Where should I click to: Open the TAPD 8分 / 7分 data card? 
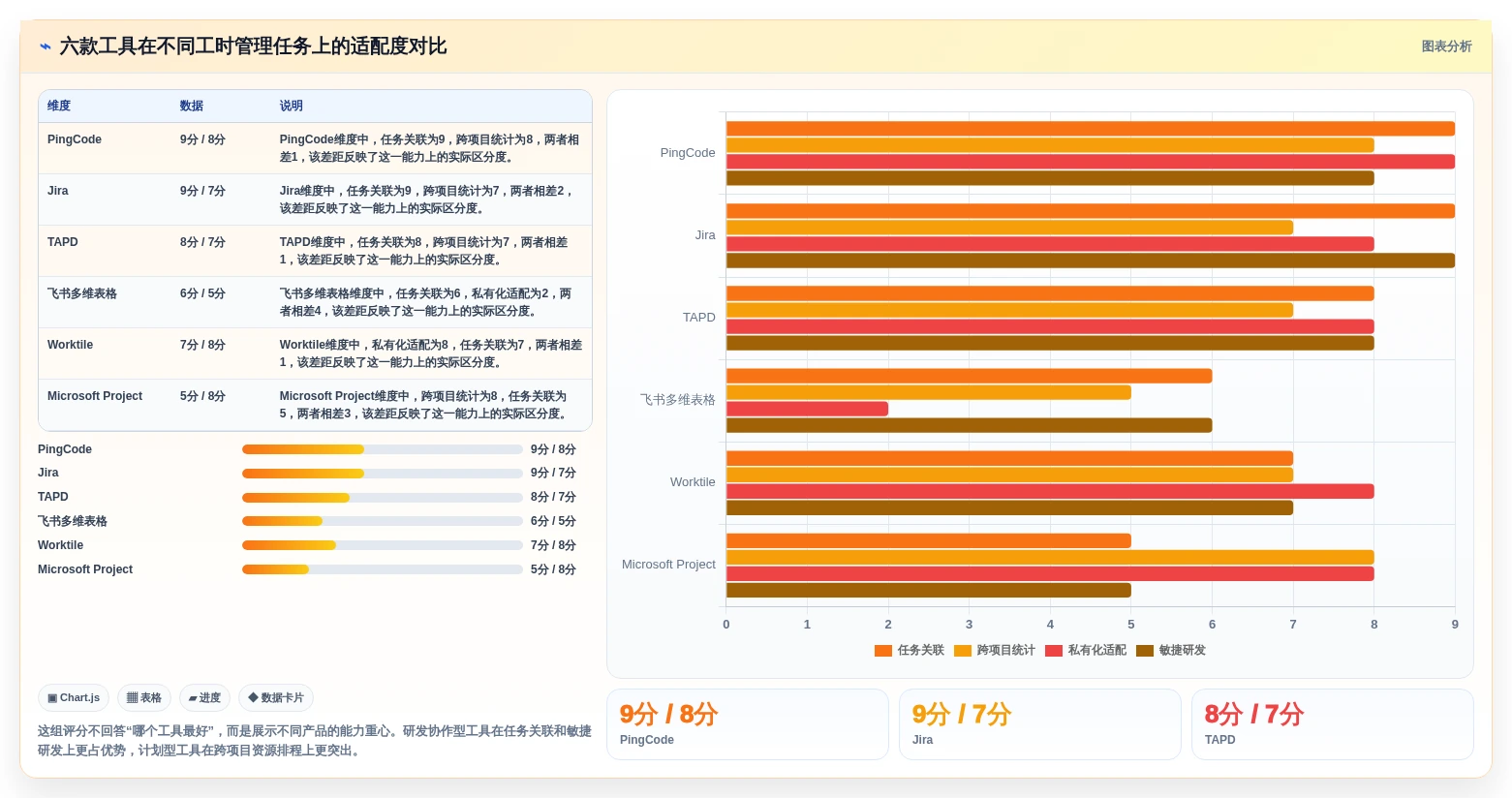coord(1333,724)
